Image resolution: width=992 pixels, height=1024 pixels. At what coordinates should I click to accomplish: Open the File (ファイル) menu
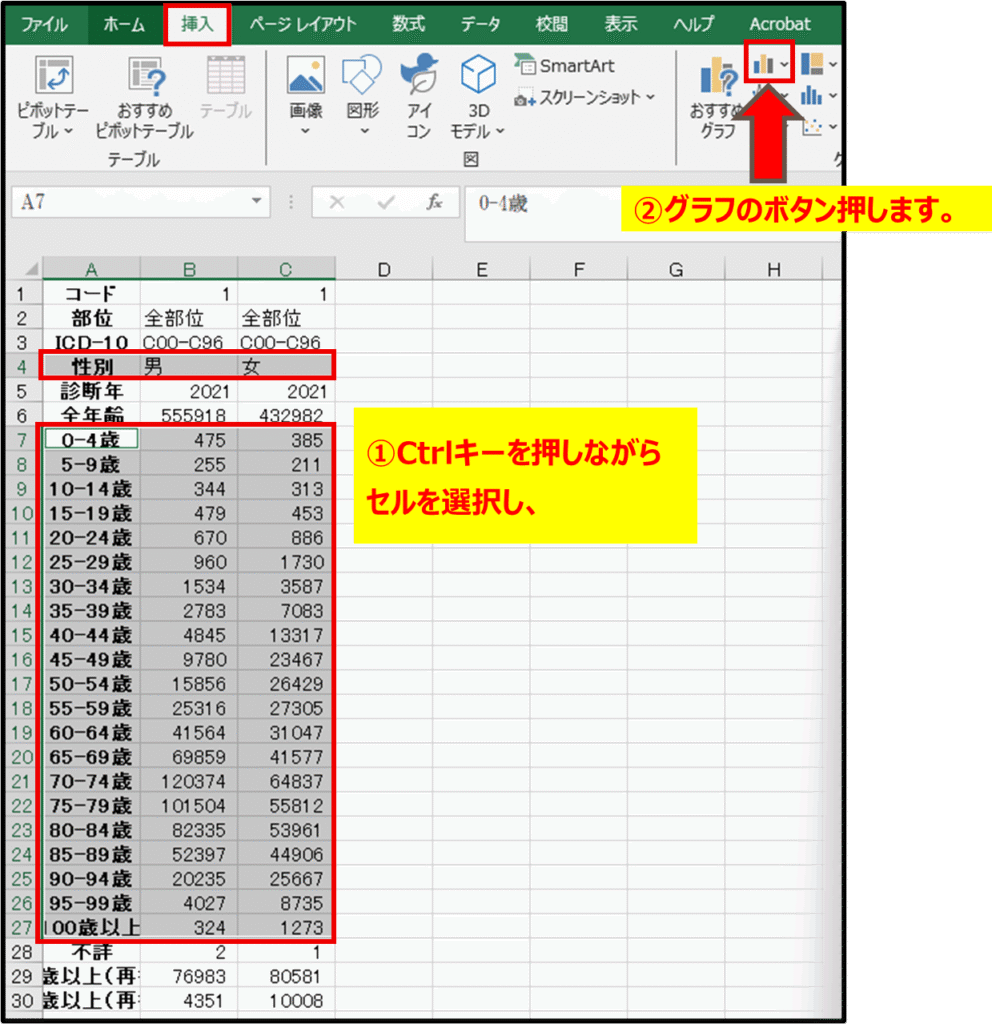click(45, 24)
